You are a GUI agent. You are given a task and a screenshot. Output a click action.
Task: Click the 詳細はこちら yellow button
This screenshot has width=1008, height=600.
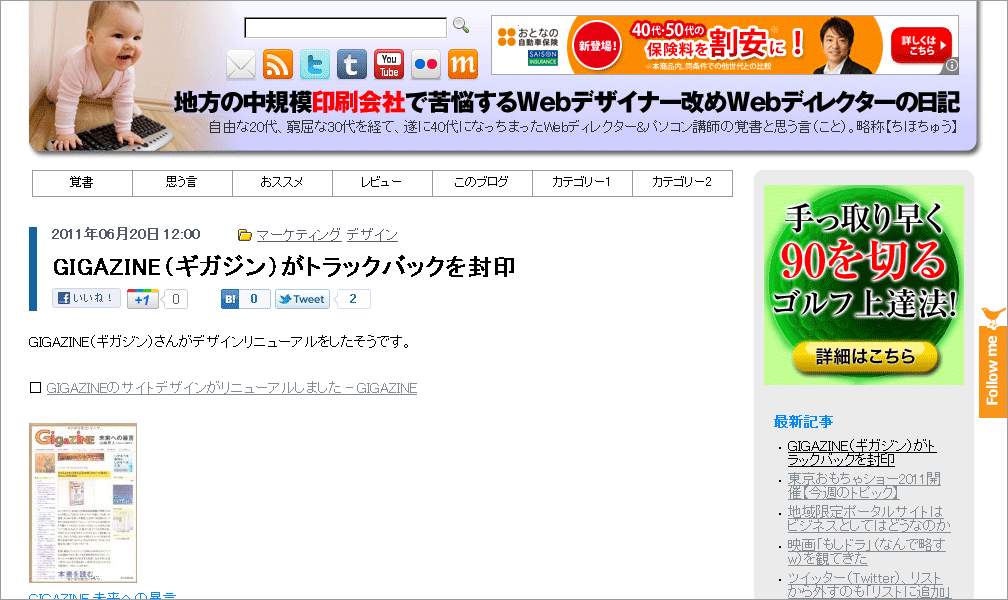[x=865, y=357]
